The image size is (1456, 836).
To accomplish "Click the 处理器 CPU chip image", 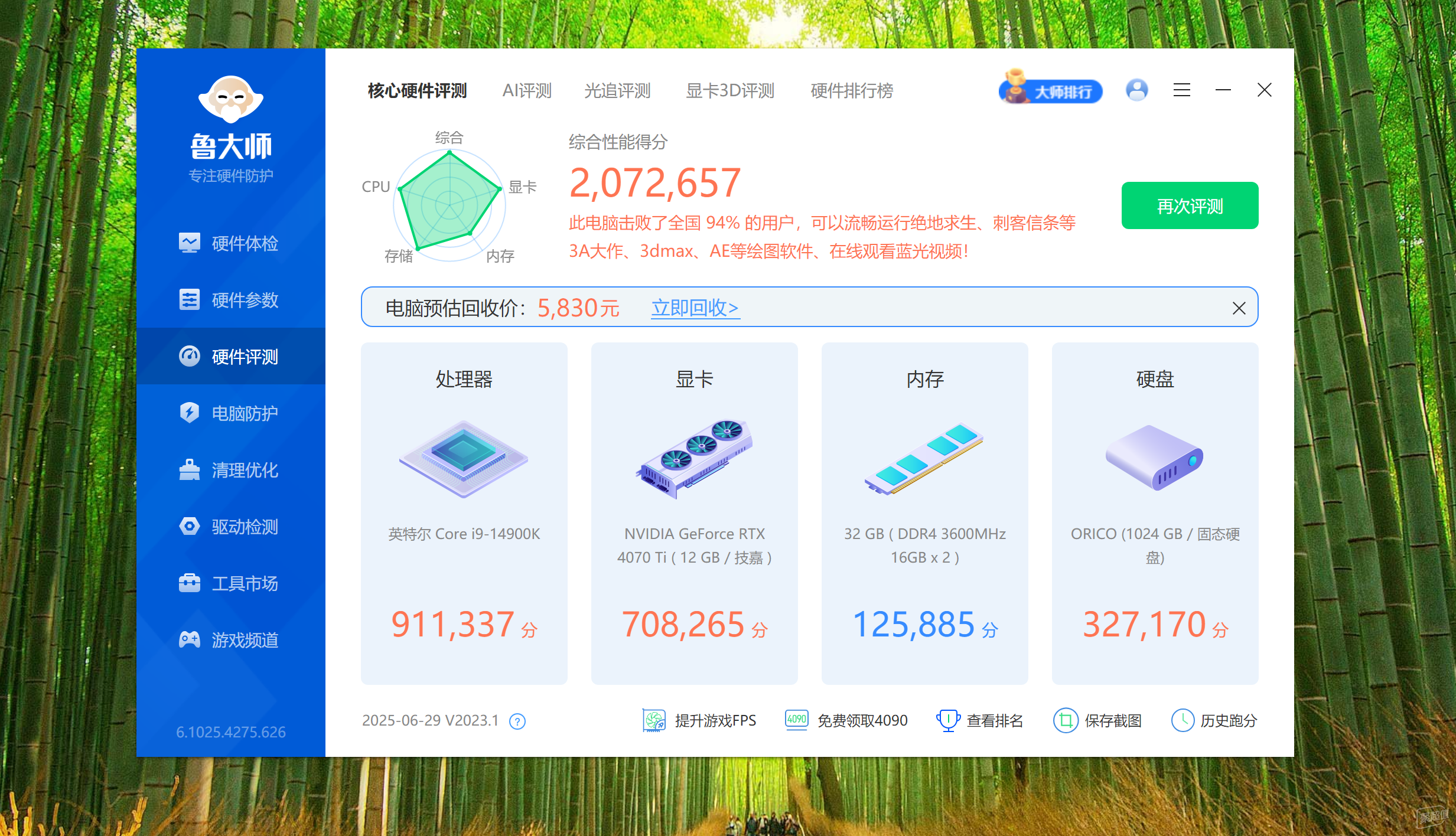I will coord(464,459).
